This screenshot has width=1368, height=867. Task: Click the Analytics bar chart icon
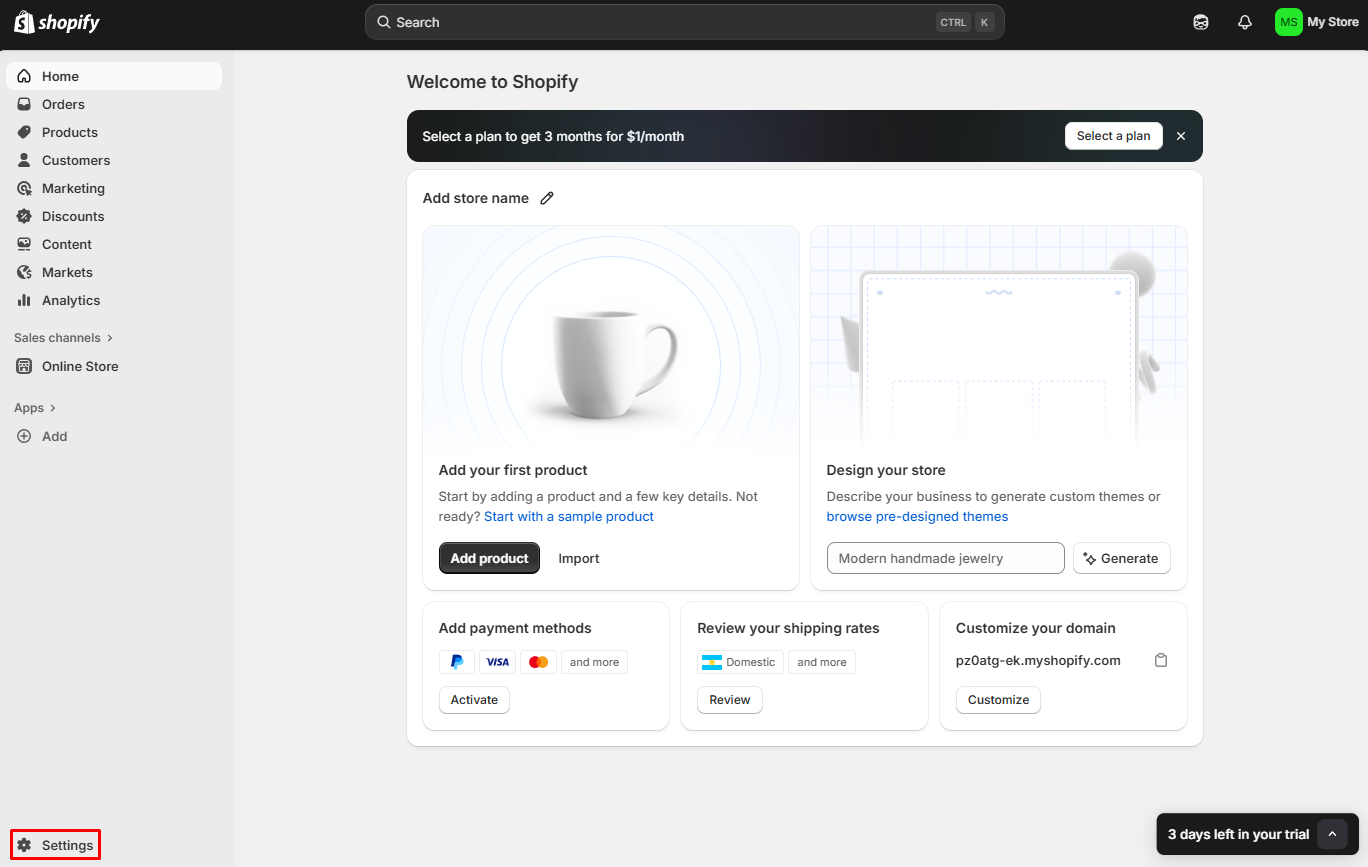[x=24, y=300]
